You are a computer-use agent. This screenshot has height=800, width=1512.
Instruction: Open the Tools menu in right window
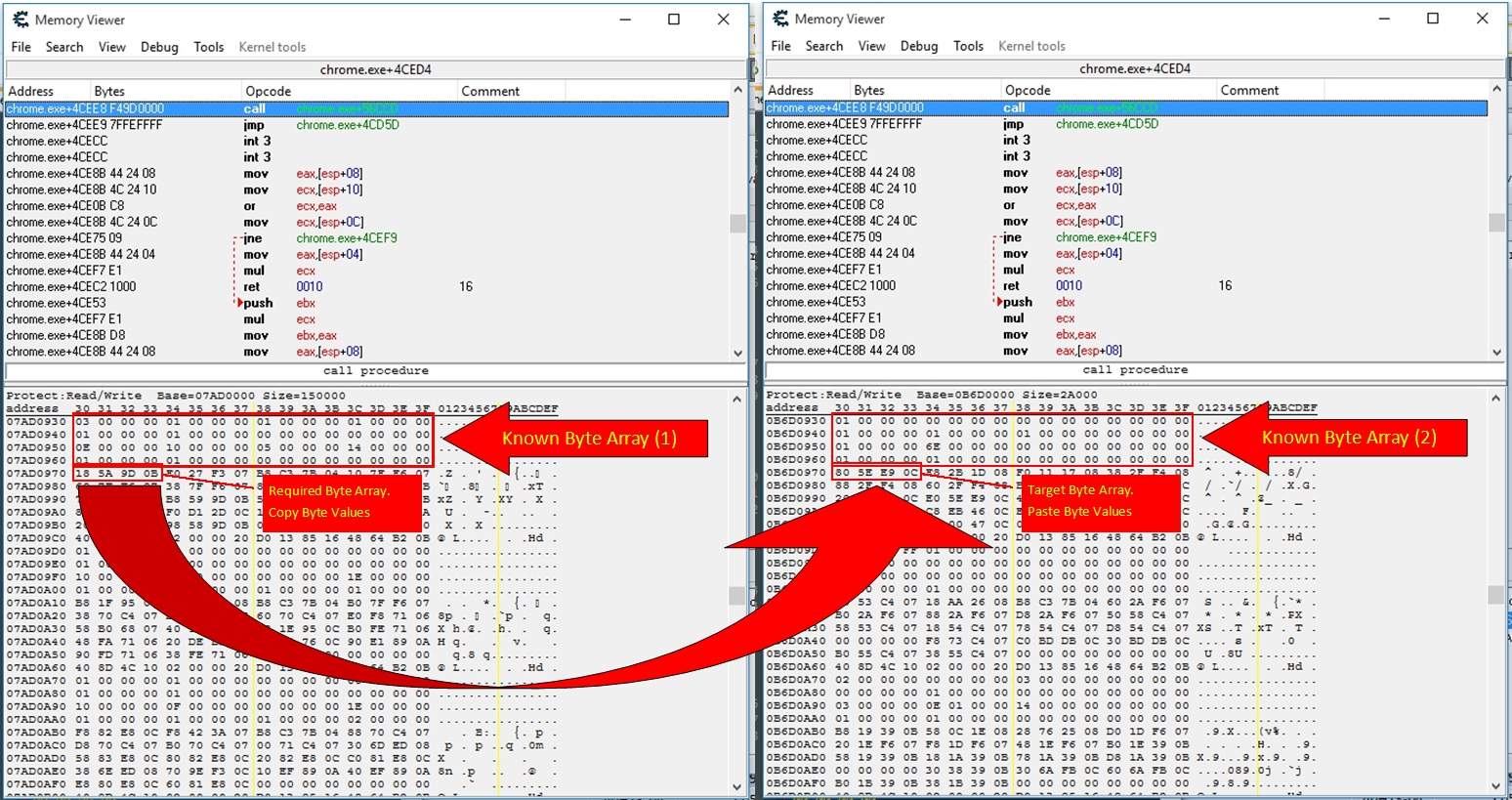click(968, 46)
